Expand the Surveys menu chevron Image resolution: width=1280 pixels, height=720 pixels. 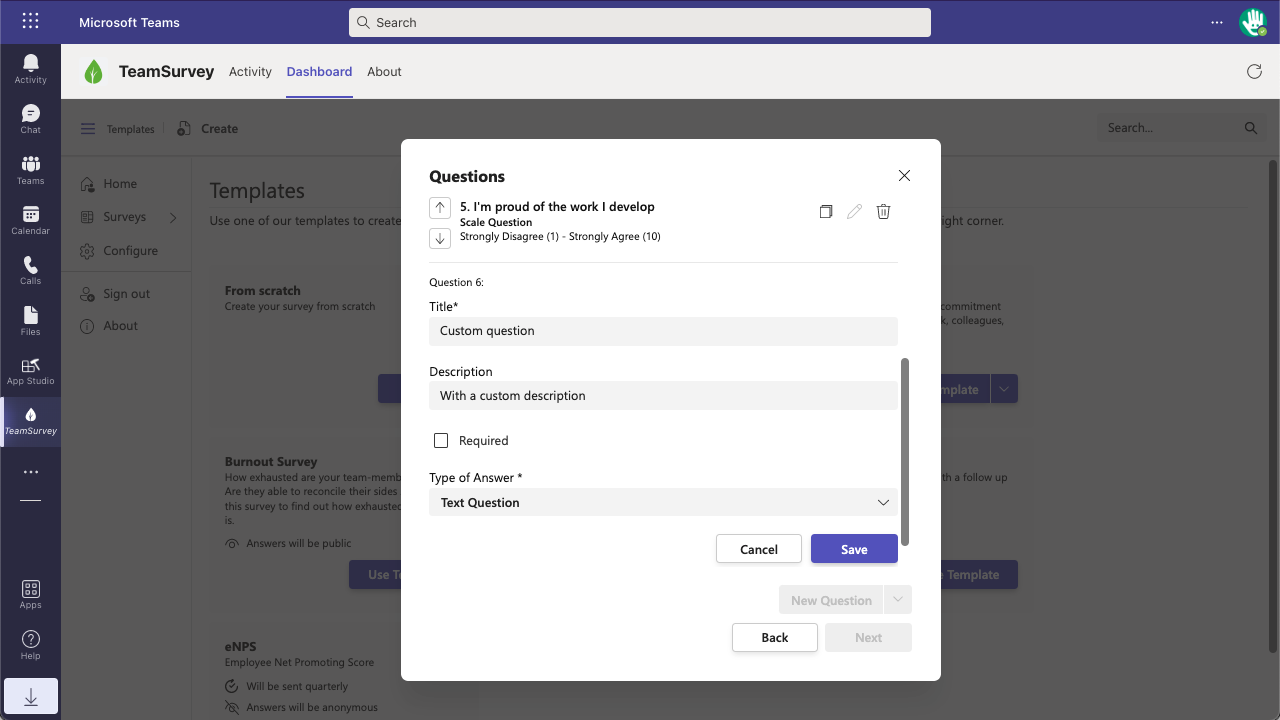pyautogui.click(x=173, y=217)
